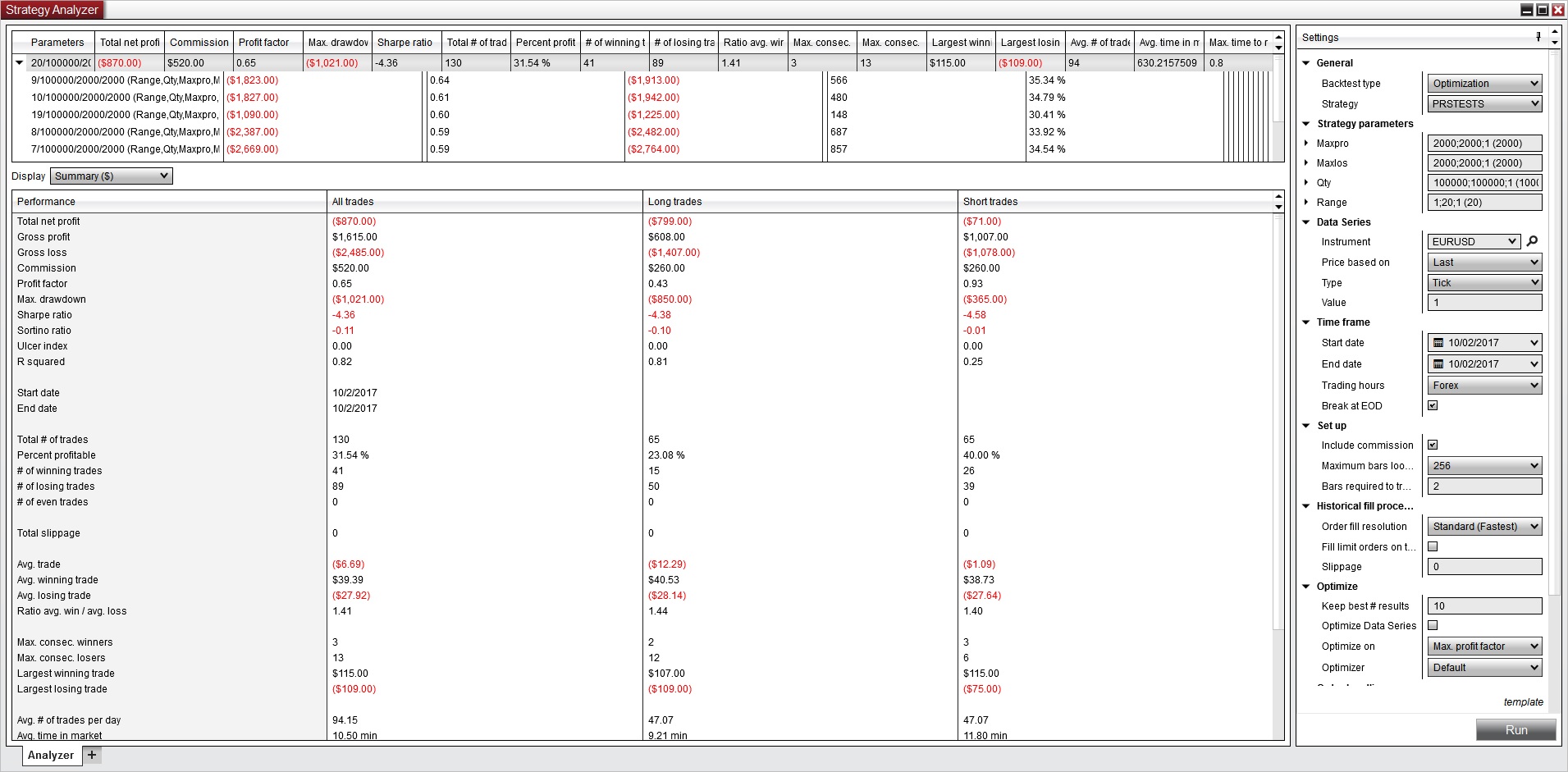Click the Data Series Value field
This screenshot has width=1568, height=772.
pyautogui.click(x=1484, y=303)
